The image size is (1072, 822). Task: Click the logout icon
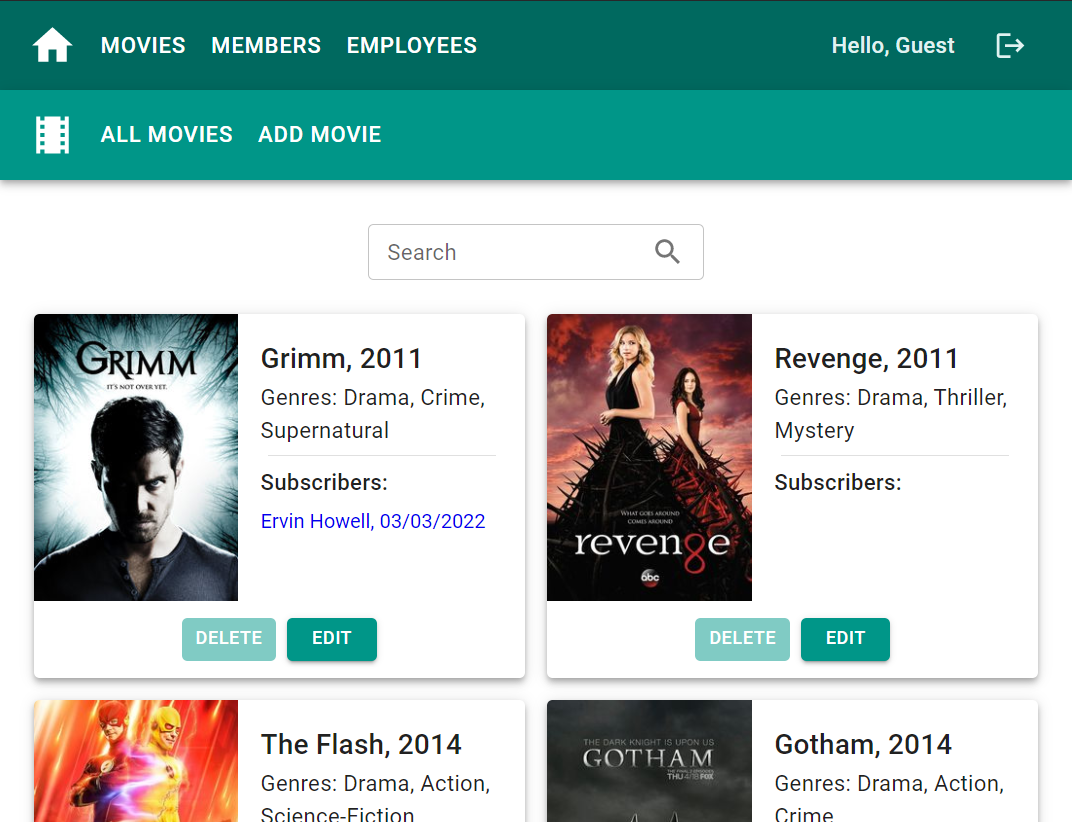click(x=1010, y=46)
